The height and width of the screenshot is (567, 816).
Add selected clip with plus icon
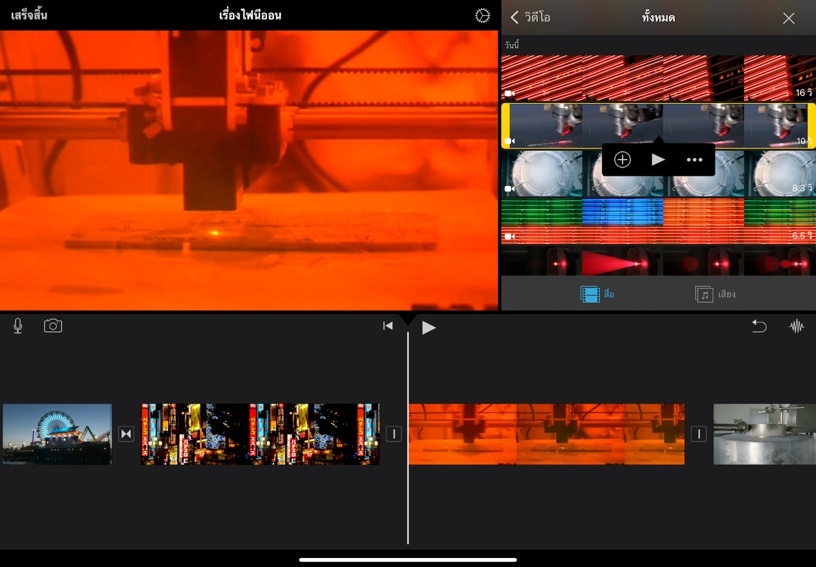(622, 160)
